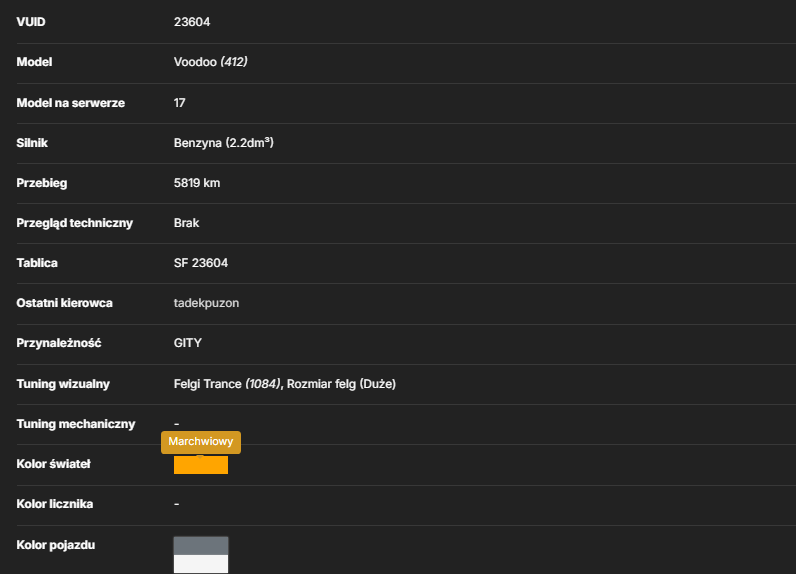The height and width of the screenshot is (574, 796).
Task: Click the Model na serwerze value 17
Action: pos(179,103)
